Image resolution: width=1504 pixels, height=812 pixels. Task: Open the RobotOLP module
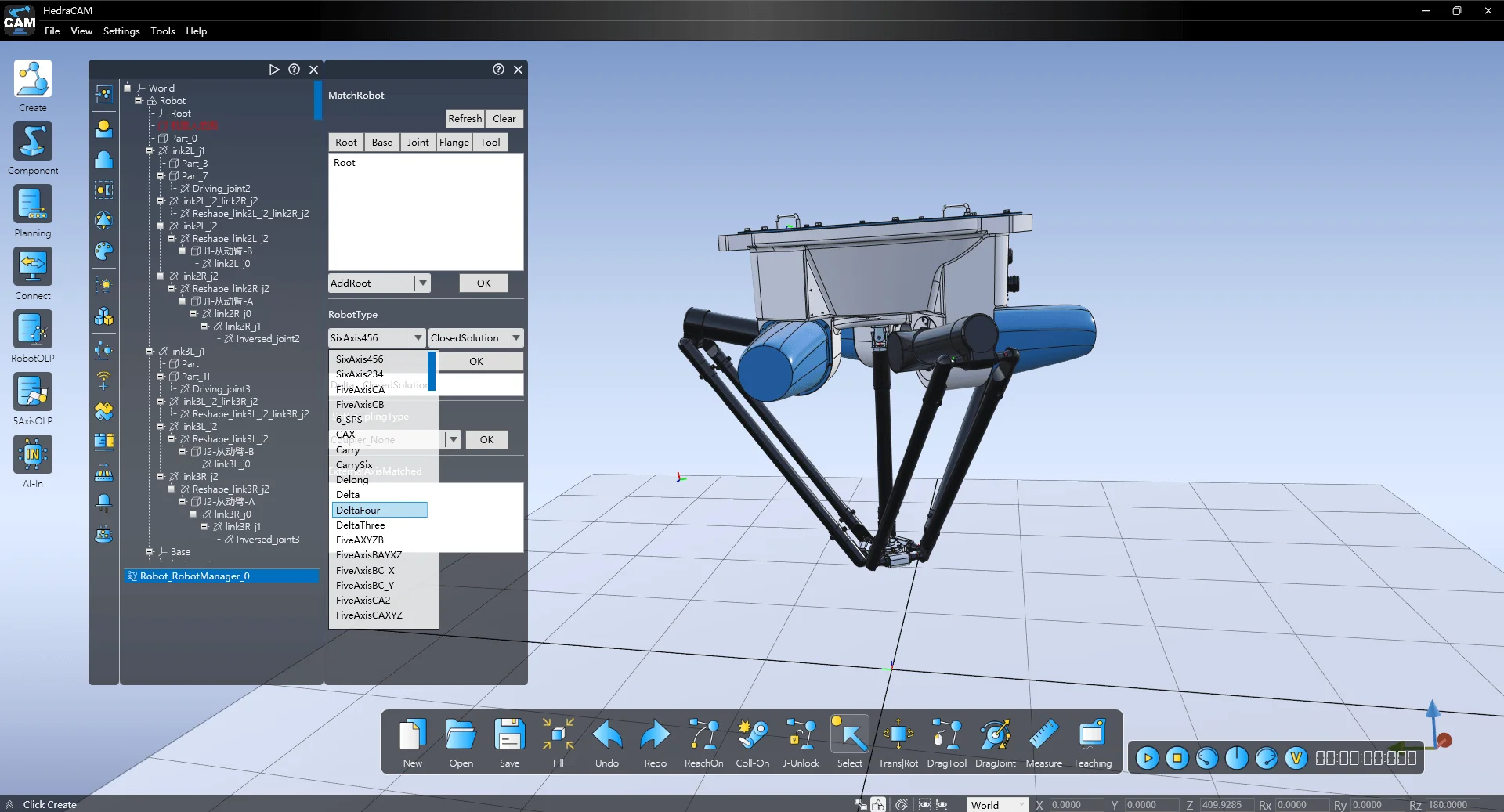33,330
